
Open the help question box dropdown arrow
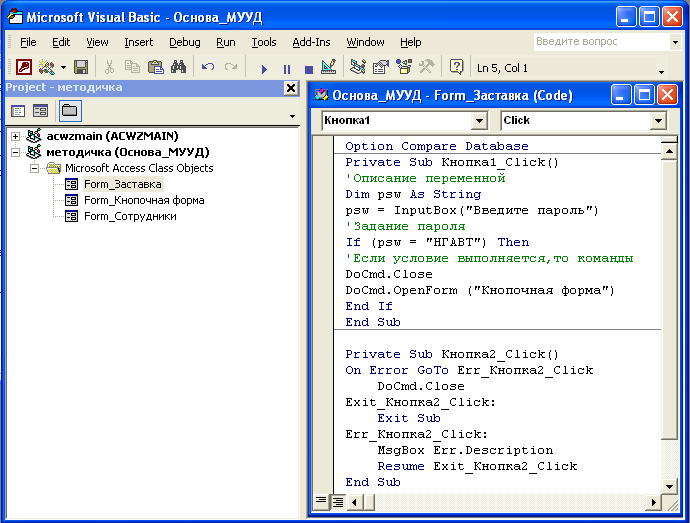click(x=675, y=42)
